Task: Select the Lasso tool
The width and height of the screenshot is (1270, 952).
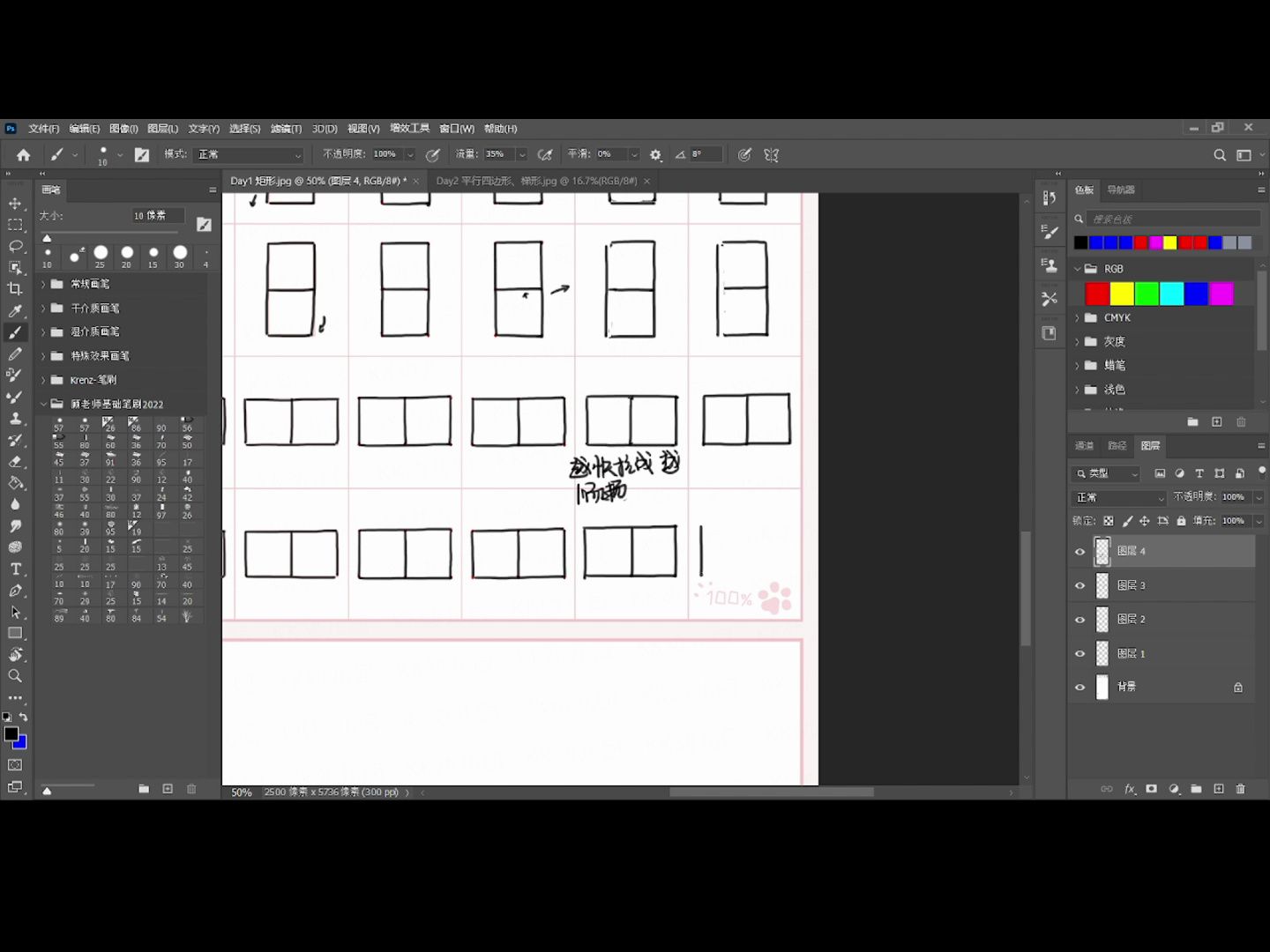Action: (15, 246)
